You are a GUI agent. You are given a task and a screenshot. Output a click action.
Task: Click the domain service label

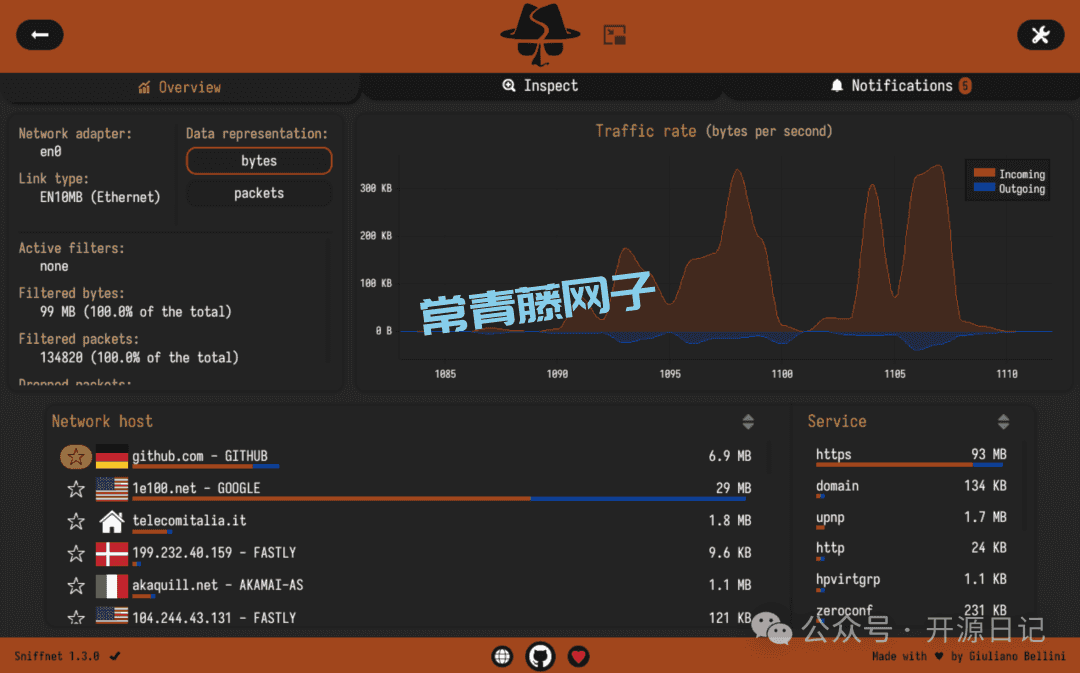[x=837, y=486]
